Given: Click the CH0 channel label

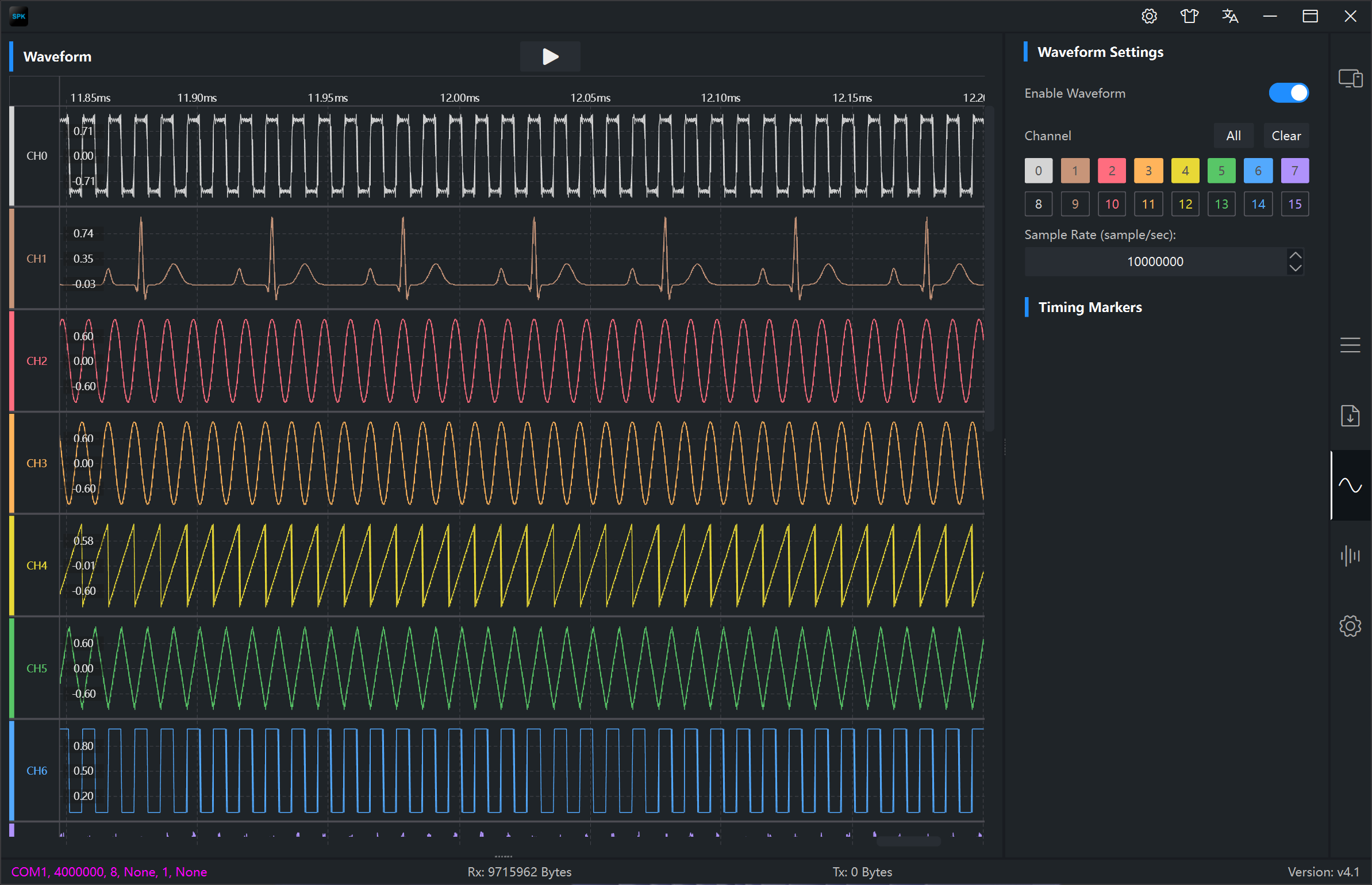Looking at the screenshot, I should click(37, 156).
